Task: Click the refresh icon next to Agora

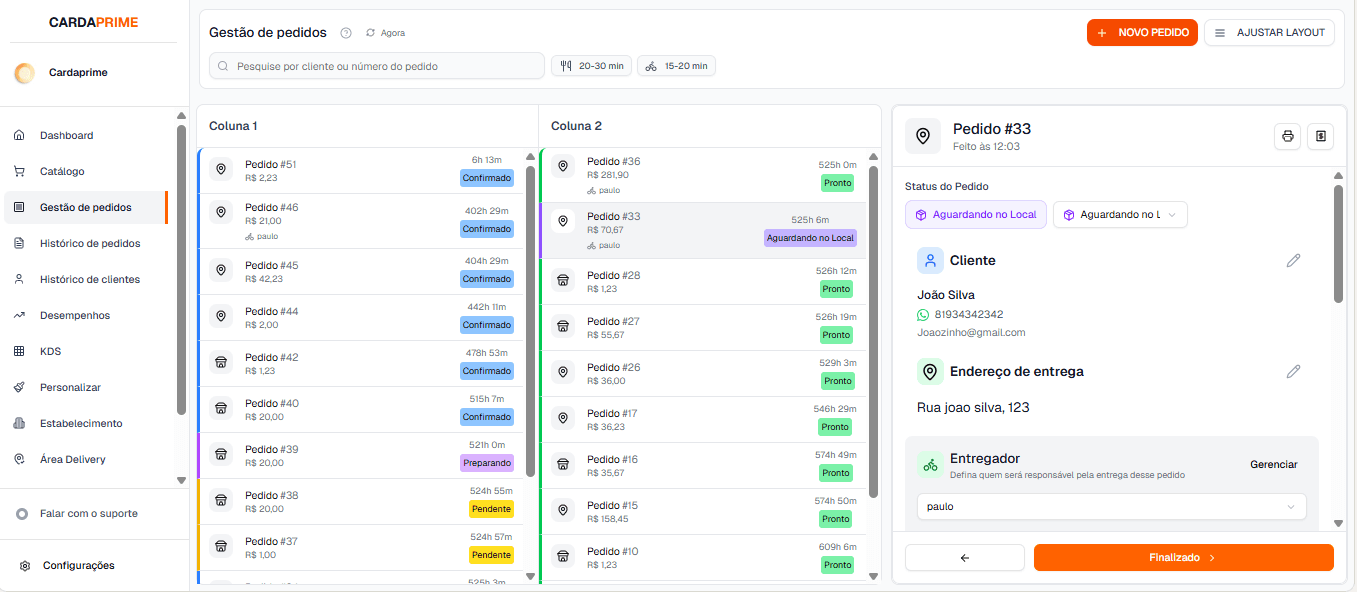Action: click(368, 32)
